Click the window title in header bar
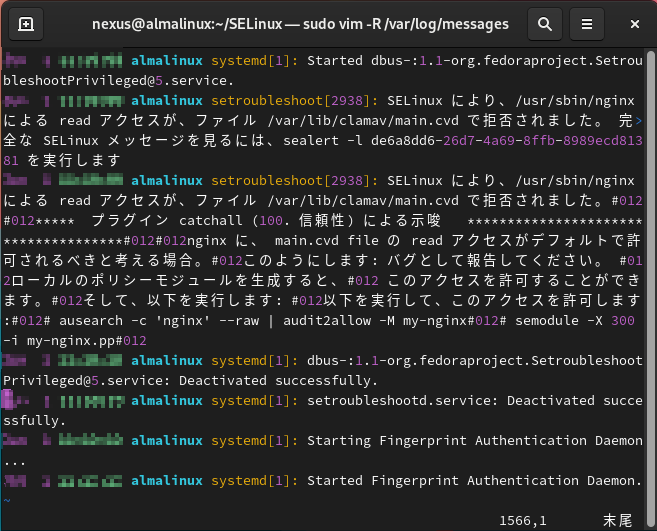The height and width of the screenshot is (531, 657). pyautogui.click(x=300, y=23)
